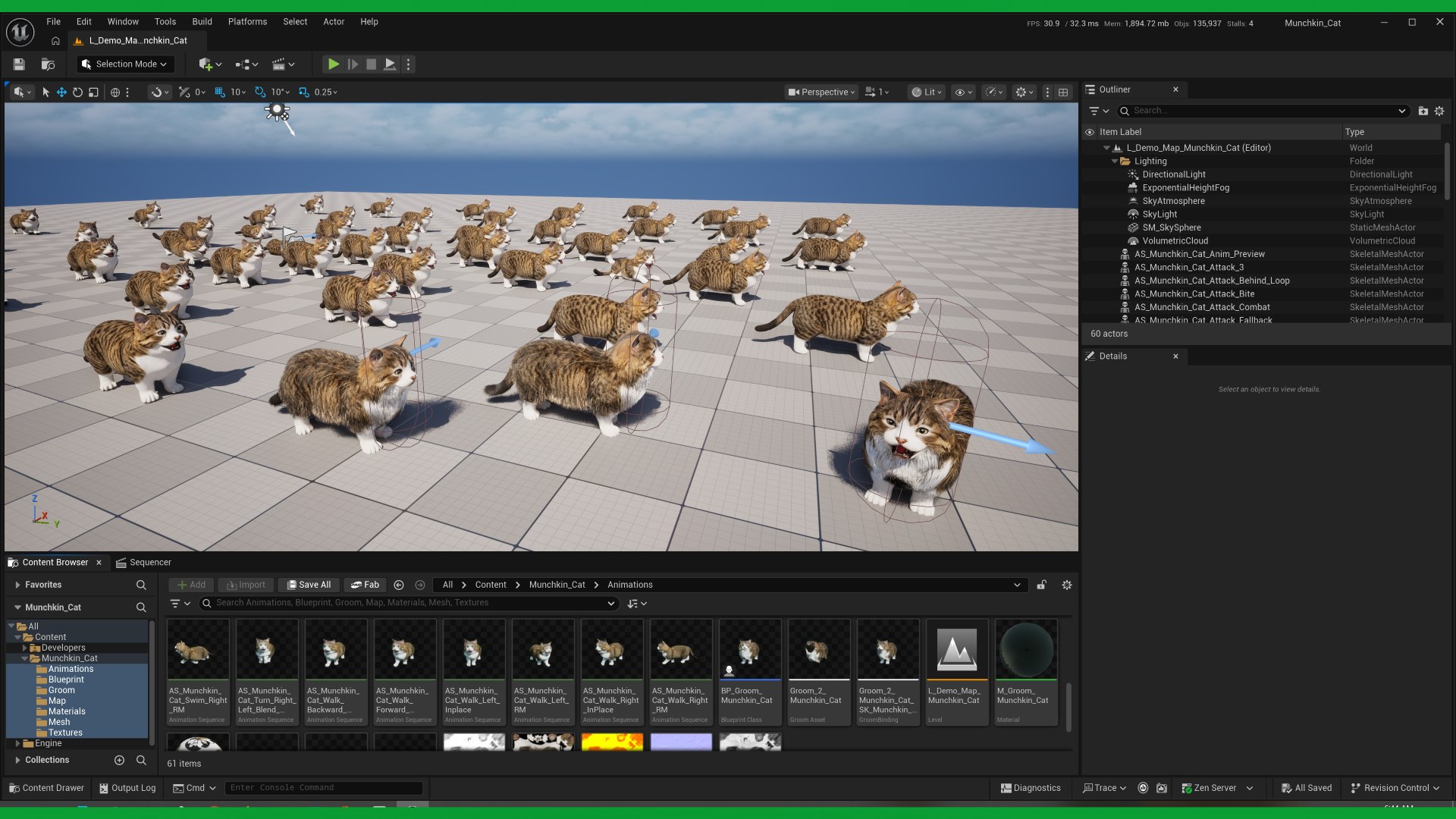Toggle world/local coordinate space globe icon
Screen dimensions: 1456x819
[x=115, y=93]
